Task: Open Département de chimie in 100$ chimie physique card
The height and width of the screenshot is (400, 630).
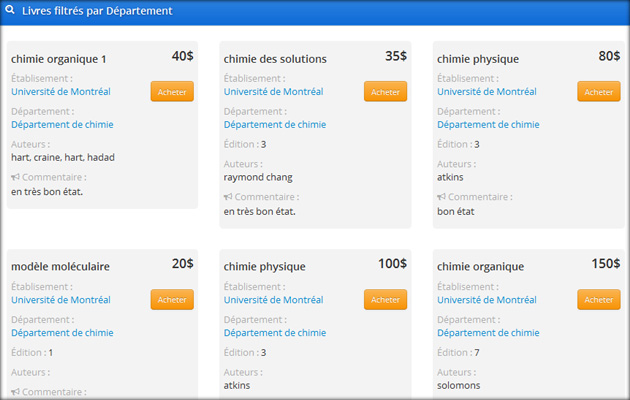Action: 275,333
